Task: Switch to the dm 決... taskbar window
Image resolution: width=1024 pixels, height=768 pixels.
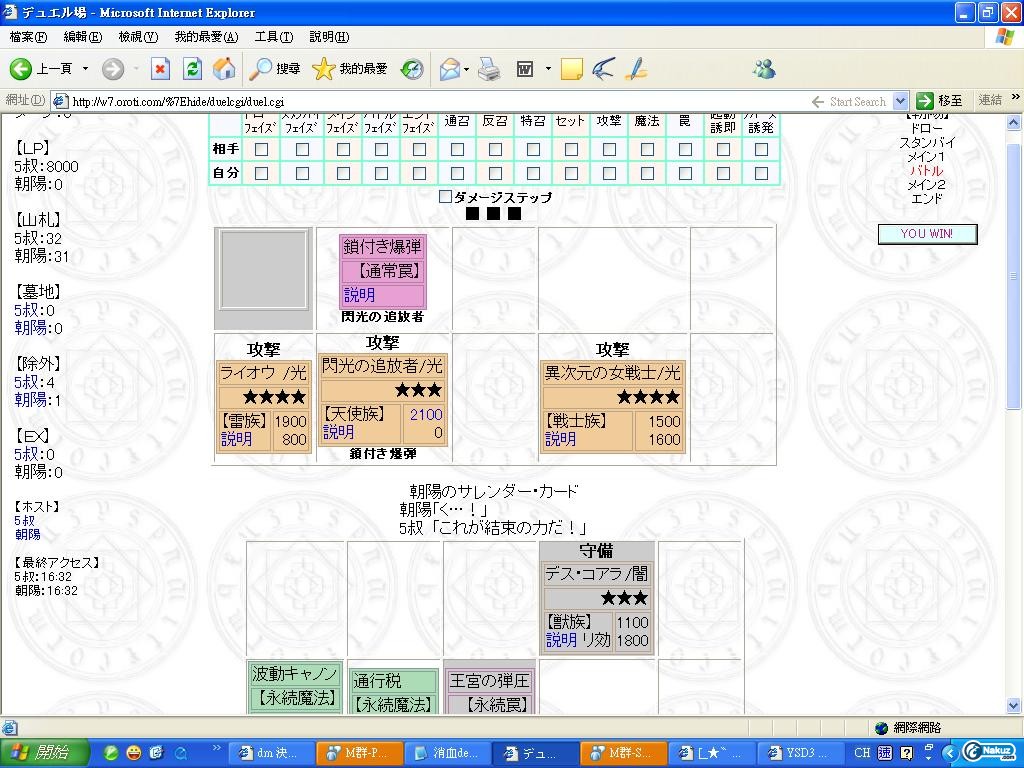Action: pyautogui.click(x=272, y=753)
